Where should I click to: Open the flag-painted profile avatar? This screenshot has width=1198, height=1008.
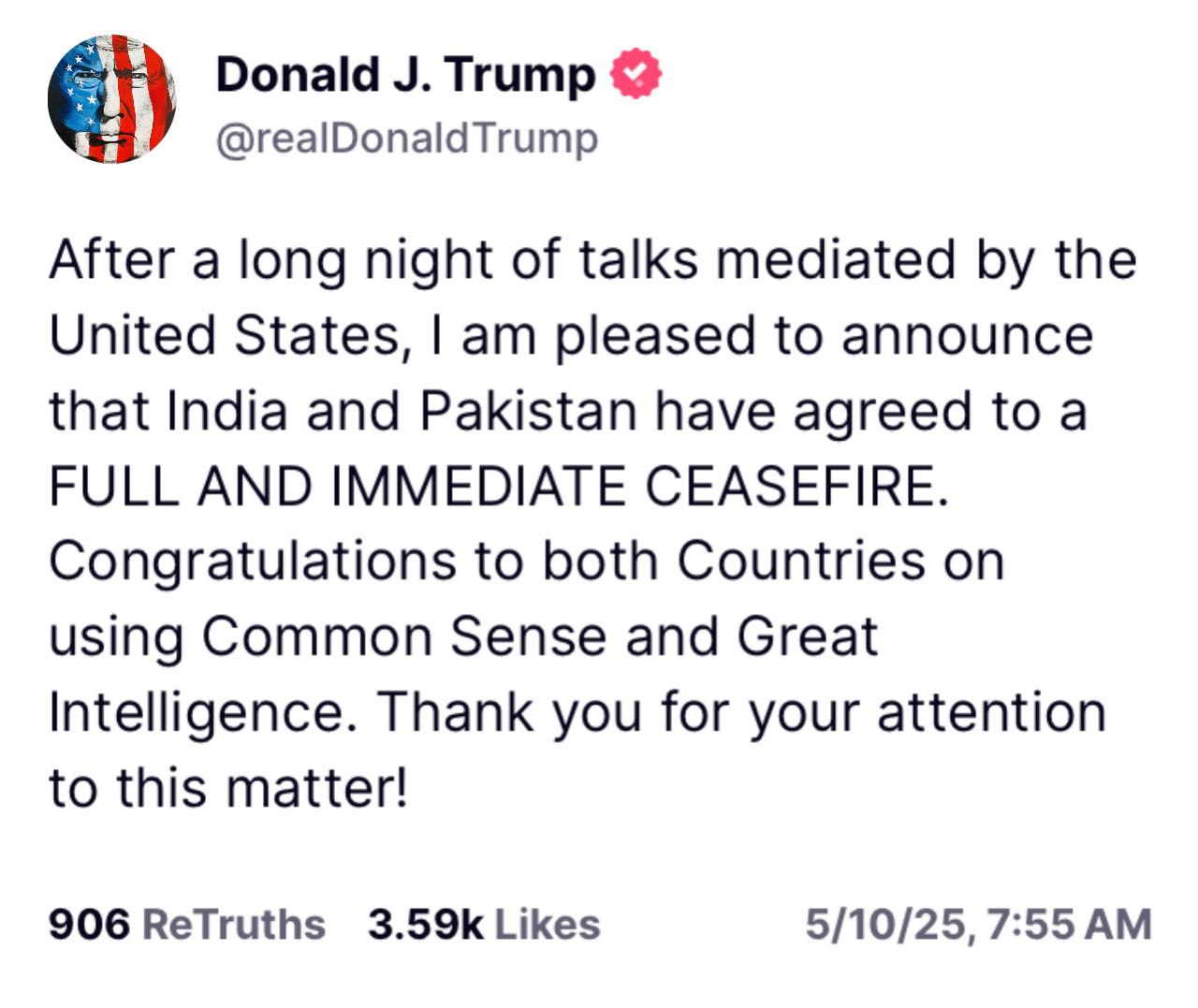click(112, 99)
